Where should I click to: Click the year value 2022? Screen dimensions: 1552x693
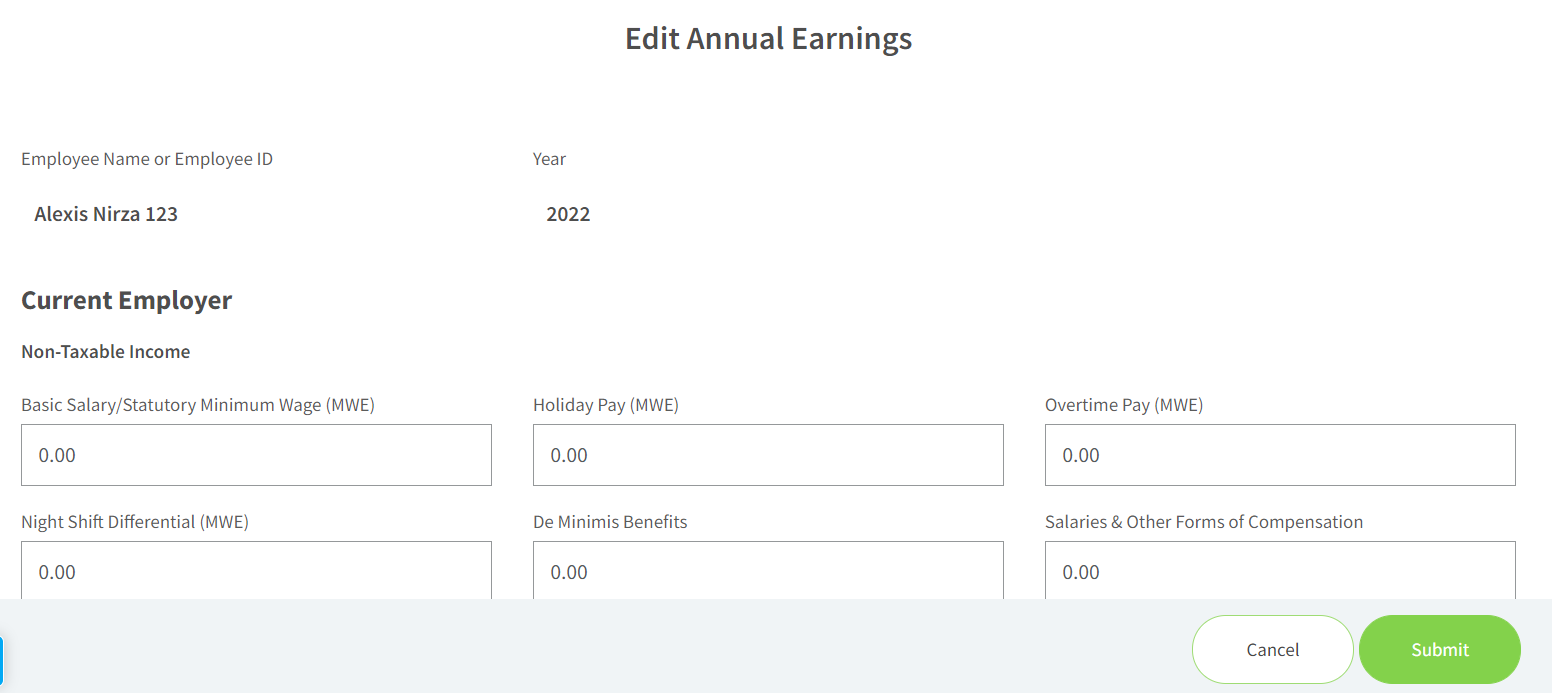[568, 214]
